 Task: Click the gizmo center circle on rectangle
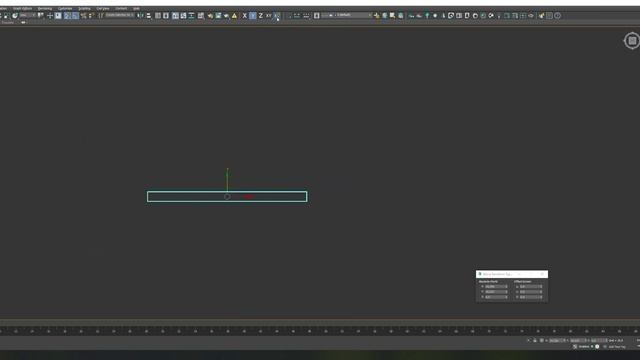[x=227, y=197]
